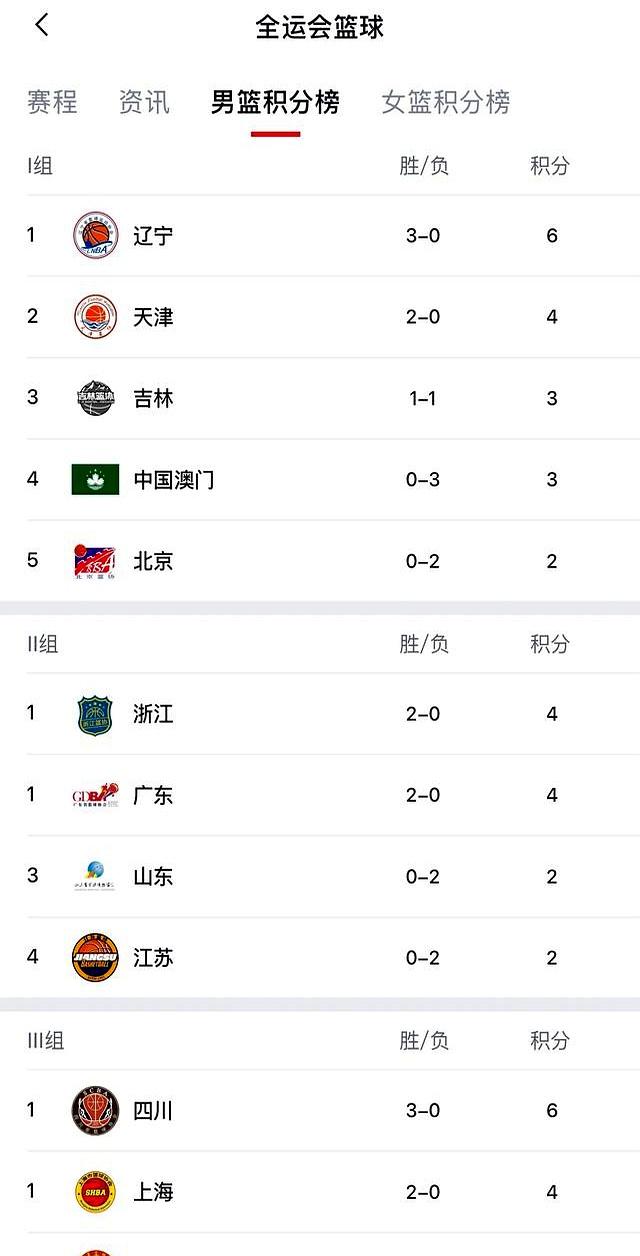Click the Guangdong GDBA team logo

95,795
